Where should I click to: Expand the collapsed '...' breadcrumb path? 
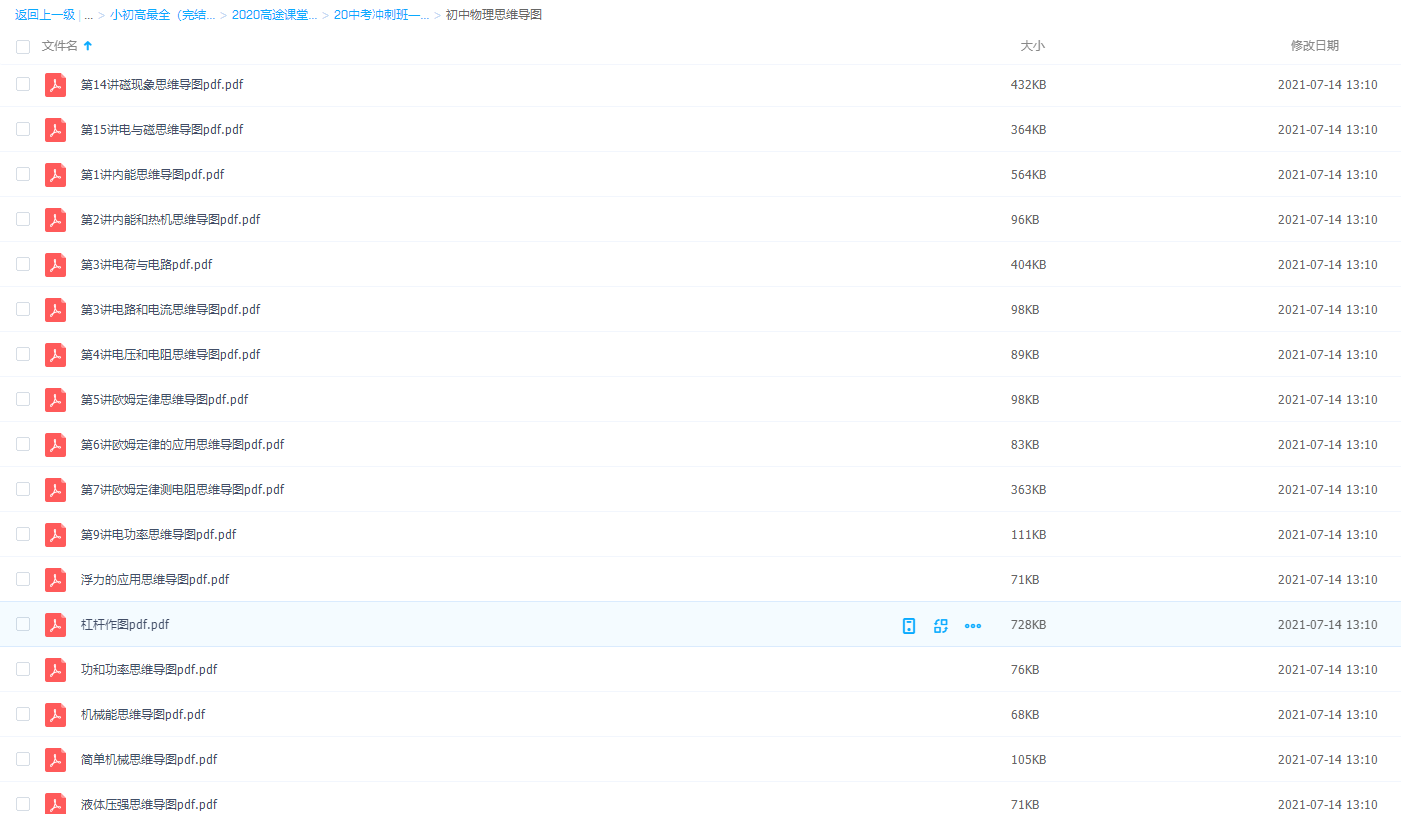click(x=88, y=15)
